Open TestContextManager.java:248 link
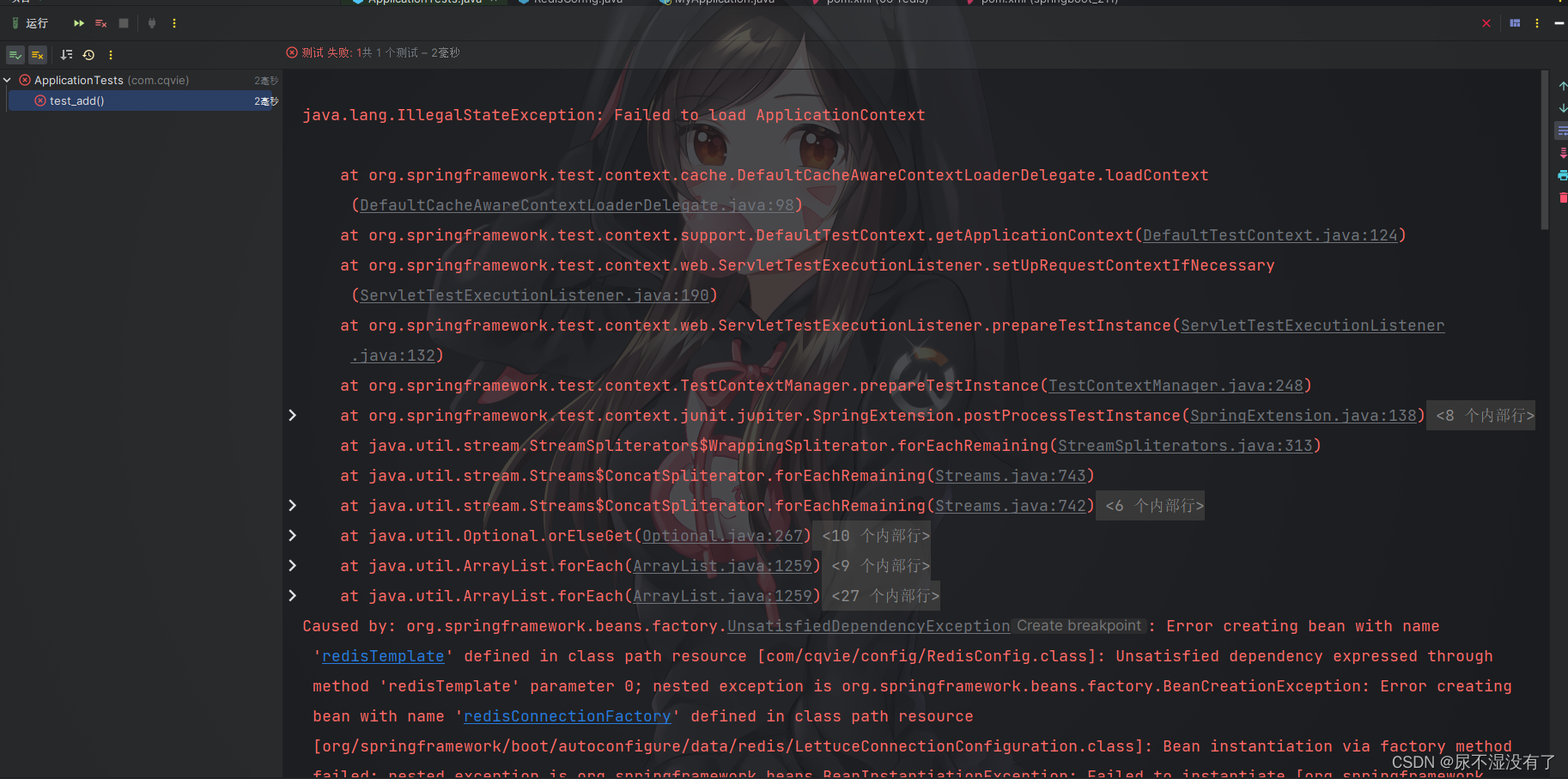Screen dimensions: 1568x779 [1176, 386]
